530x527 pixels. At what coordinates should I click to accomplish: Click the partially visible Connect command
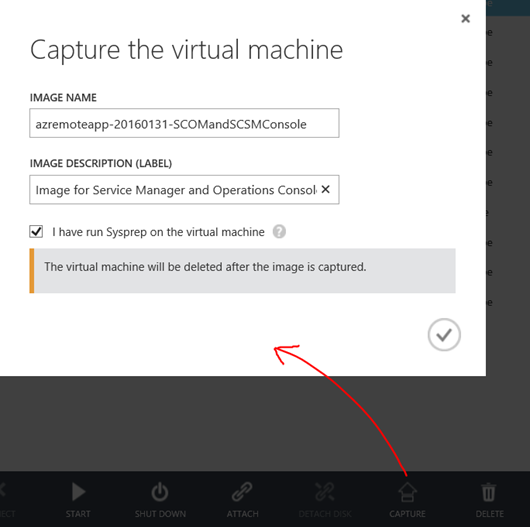pos(6,500)
